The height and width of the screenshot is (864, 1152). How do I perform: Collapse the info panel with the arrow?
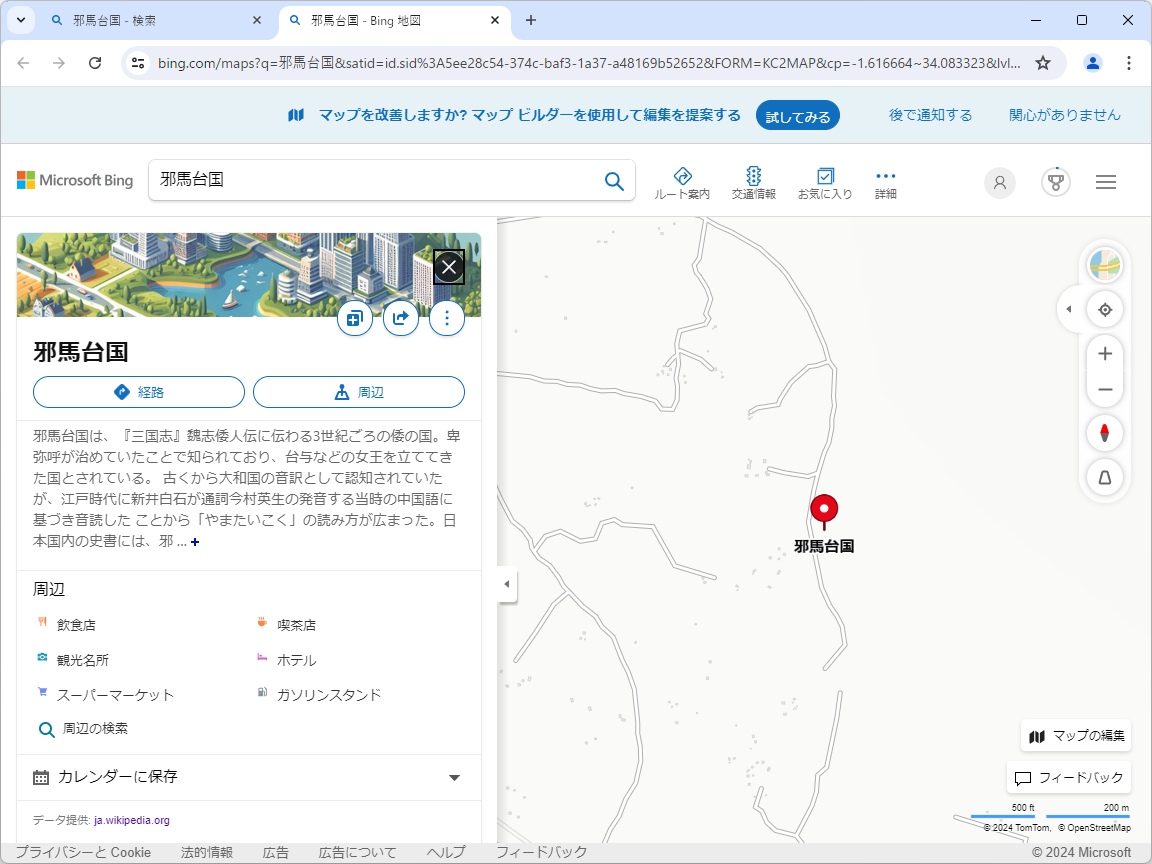pyautogui.click(x=506, y=584)
